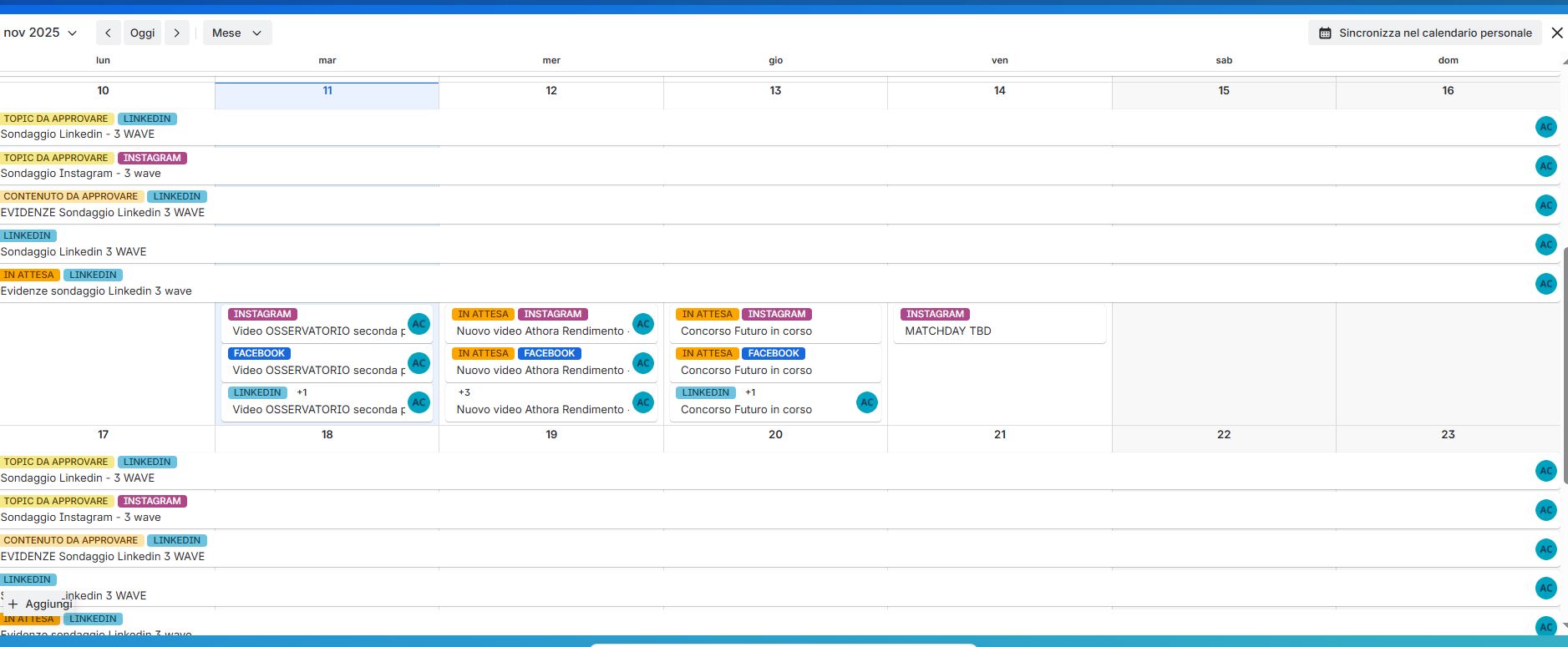Close the calendar panel with the X

1557,33
